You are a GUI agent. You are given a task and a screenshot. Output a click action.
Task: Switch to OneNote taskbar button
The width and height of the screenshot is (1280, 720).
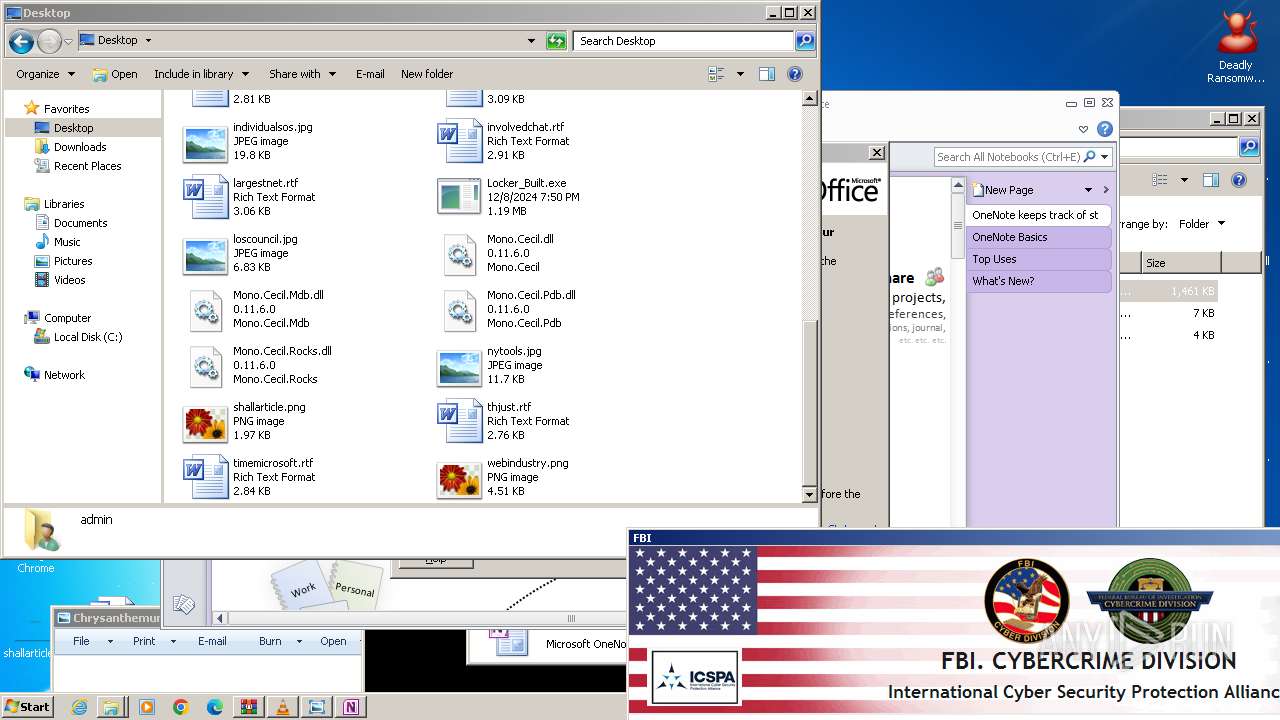pyautogui.click(x=351, y=707)
